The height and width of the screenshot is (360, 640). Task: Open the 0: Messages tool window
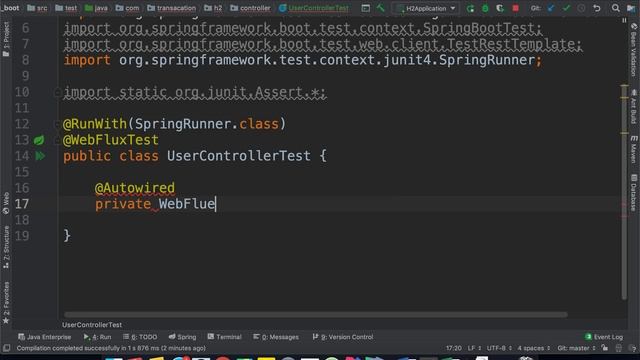pos(276,337)
